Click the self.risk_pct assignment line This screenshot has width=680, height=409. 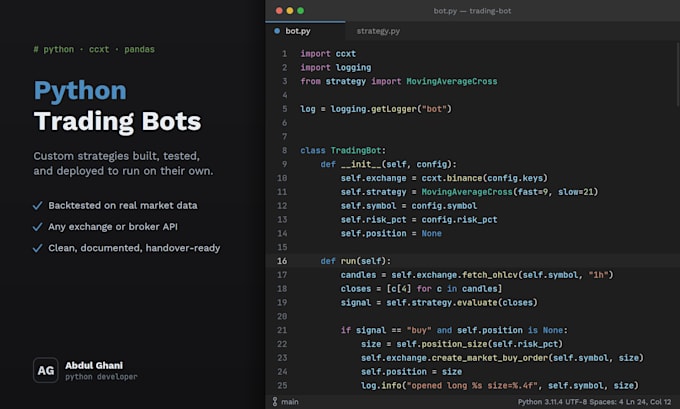tap(419, 219)
